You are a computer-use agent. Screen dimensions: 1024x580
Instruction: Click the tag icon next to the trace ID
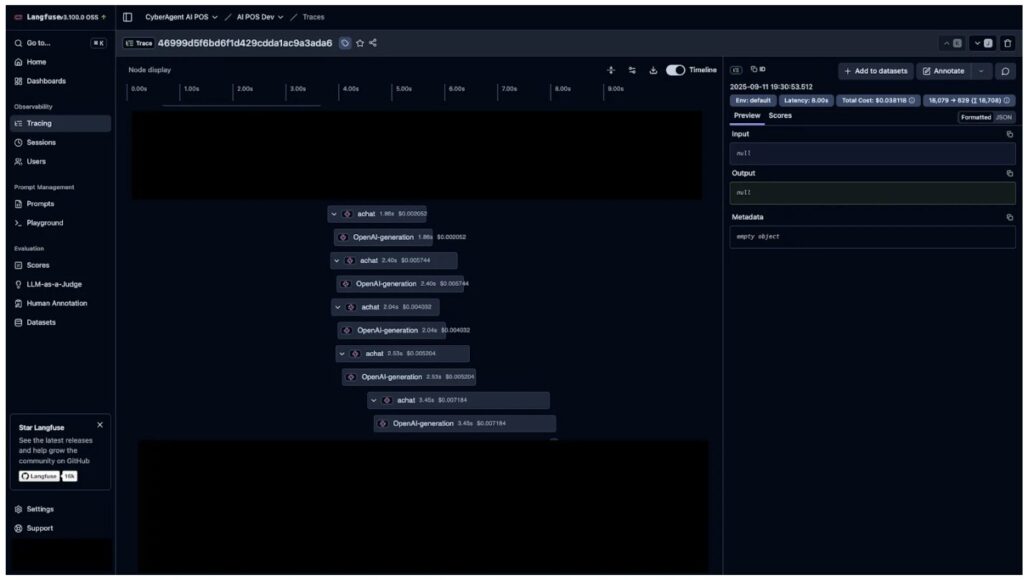tap(345, 43)
